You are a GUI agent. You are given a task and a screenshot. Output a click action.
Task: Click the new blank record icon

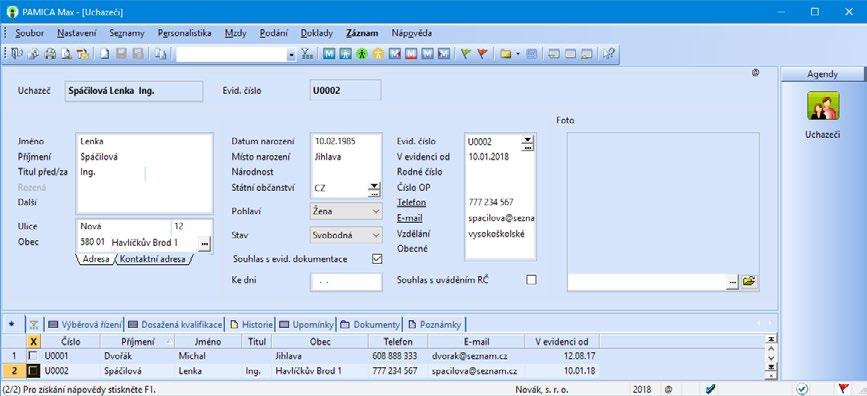105,54
